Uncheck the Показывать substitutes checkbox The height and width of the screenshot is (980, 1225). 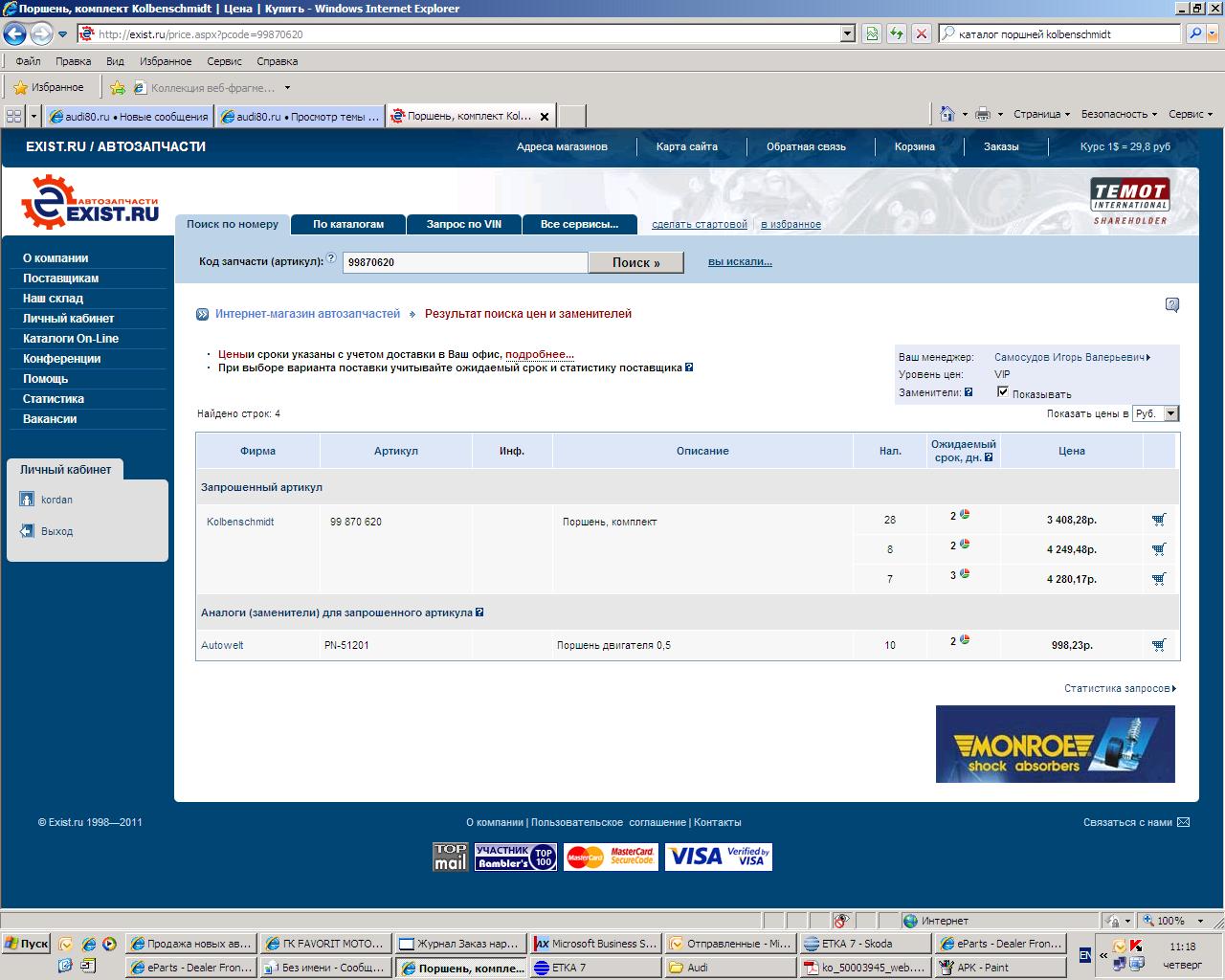(x=1002, y=391)
